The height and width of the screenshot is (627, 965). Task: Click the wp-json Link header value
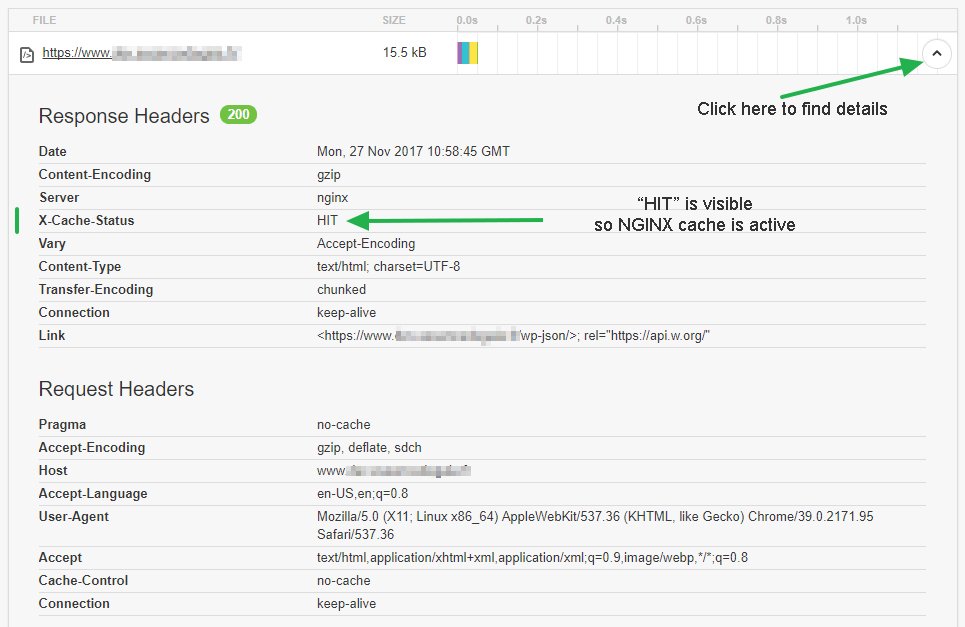tap(514, 335)
